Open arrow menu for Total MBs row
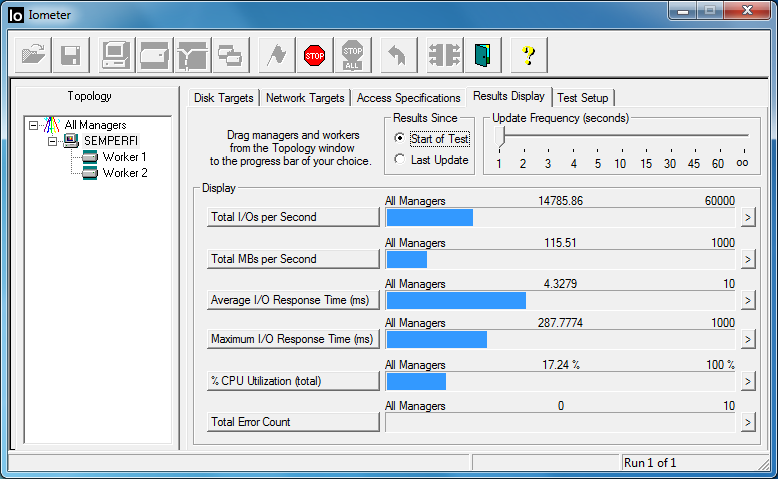 [x=748, y=259]
